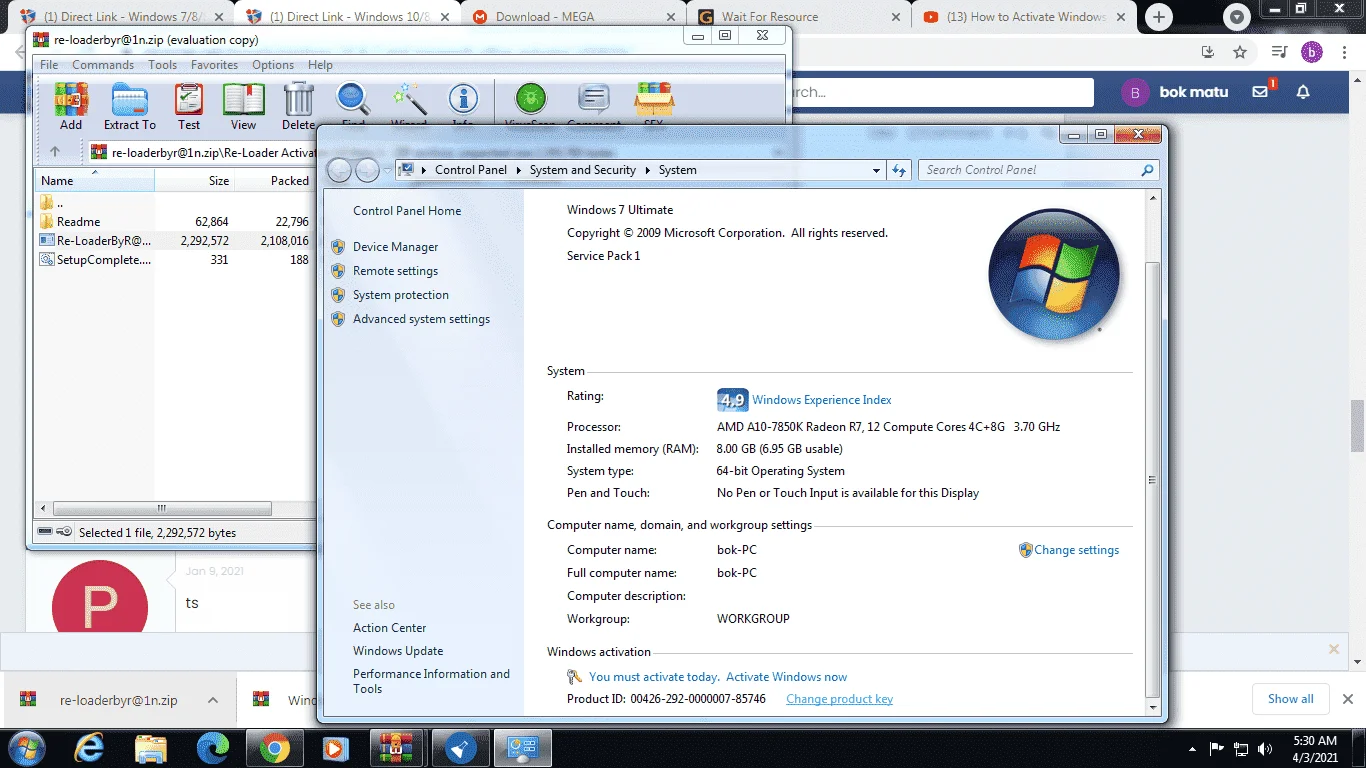Open the Chrome profile avatar menu

(x=1312, y=52)
